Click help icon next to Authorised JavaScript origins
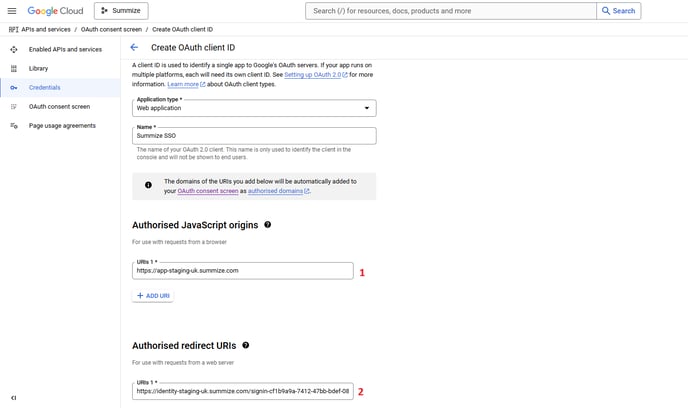 tap(268, 225)
